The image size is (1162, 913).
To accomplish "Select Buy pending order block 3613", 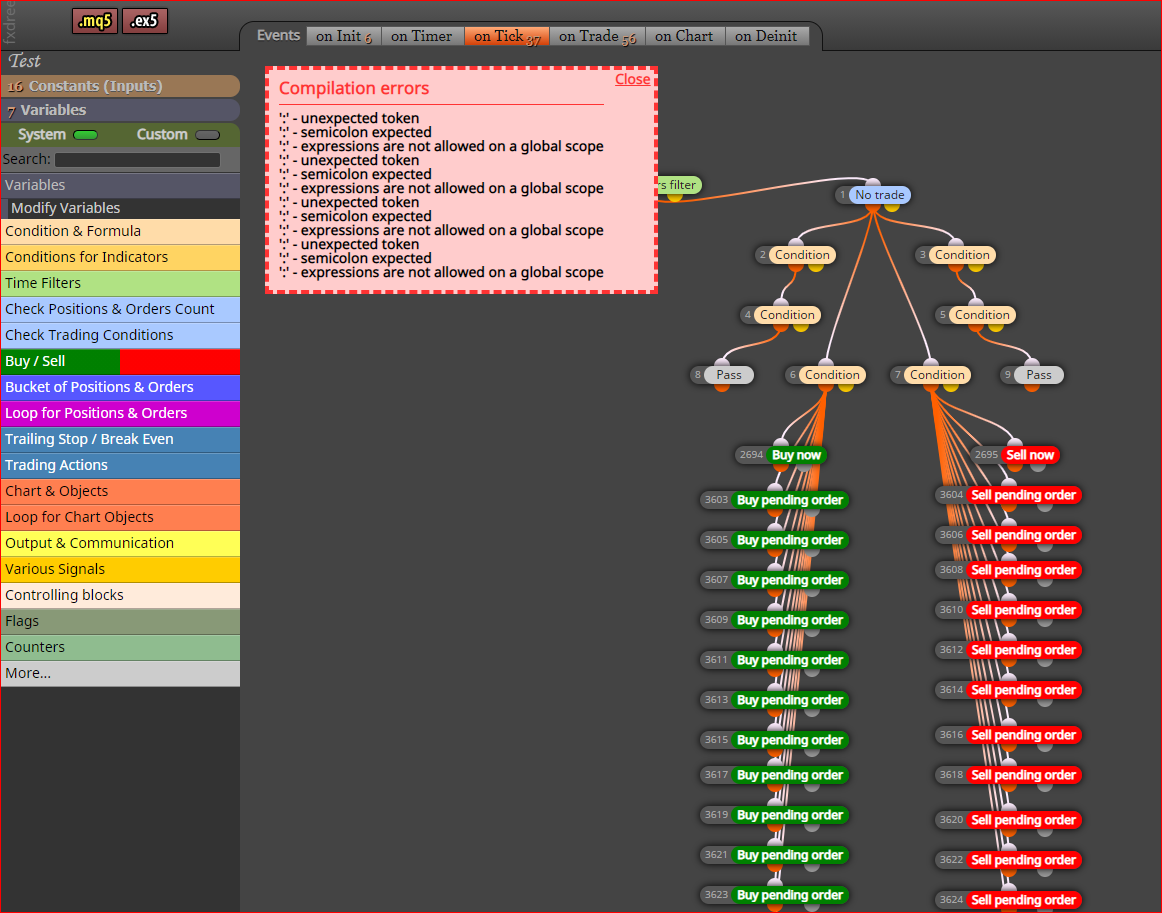I will [x=789, y=700].
